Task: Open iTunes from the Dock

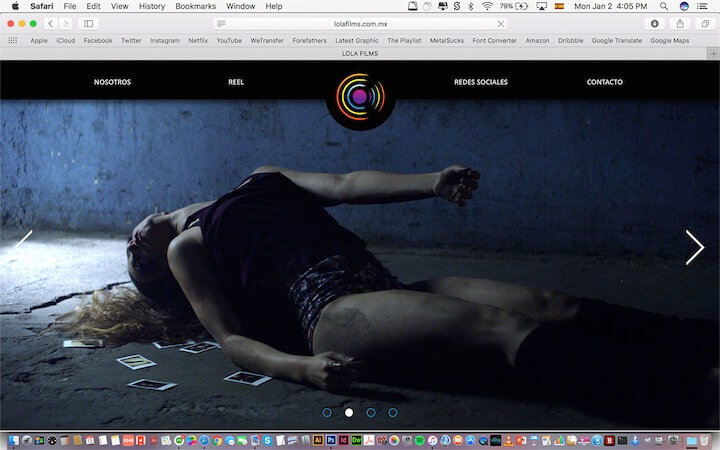Action: (433, 441)
